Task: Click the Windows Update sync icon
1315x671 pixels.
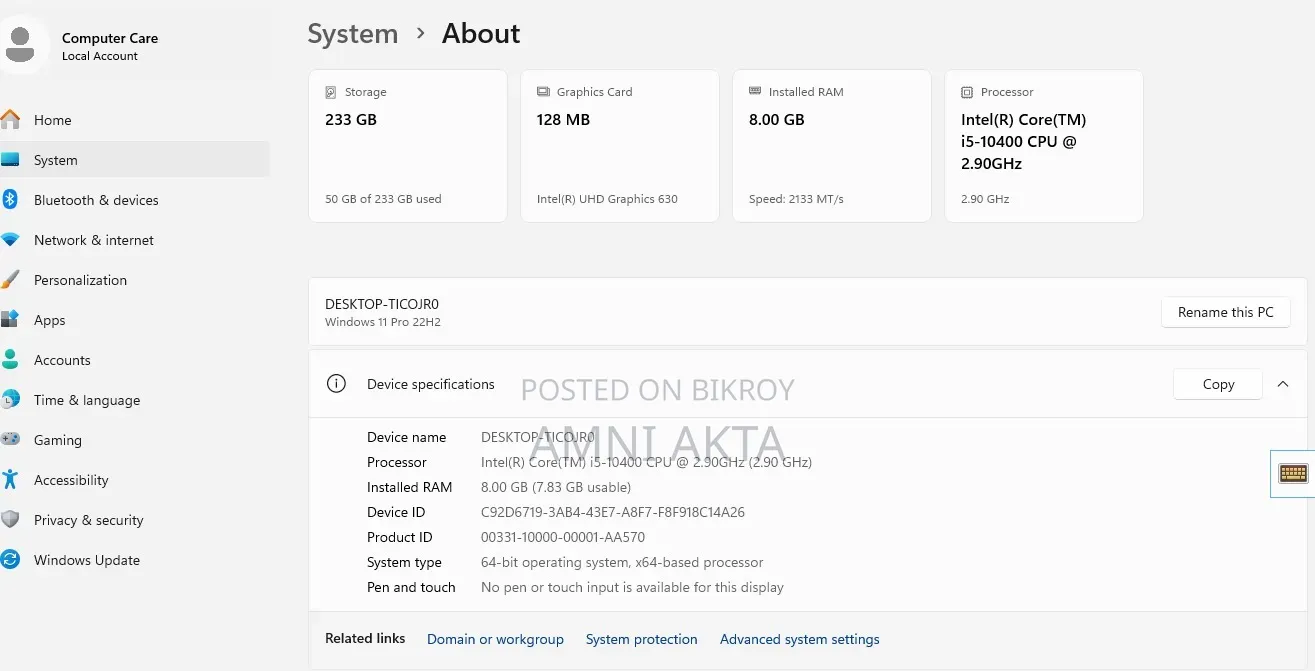Action: [x=10, y=560]
